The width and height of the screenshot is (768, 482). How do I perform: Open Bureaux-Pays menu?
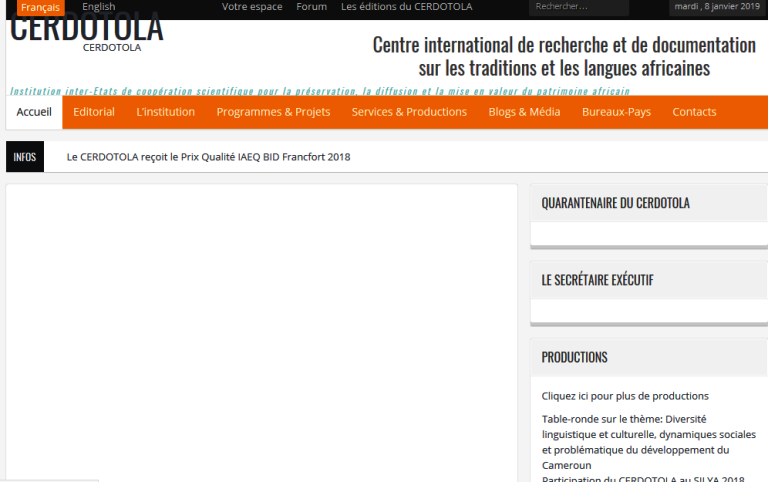[x=616, y=112]
